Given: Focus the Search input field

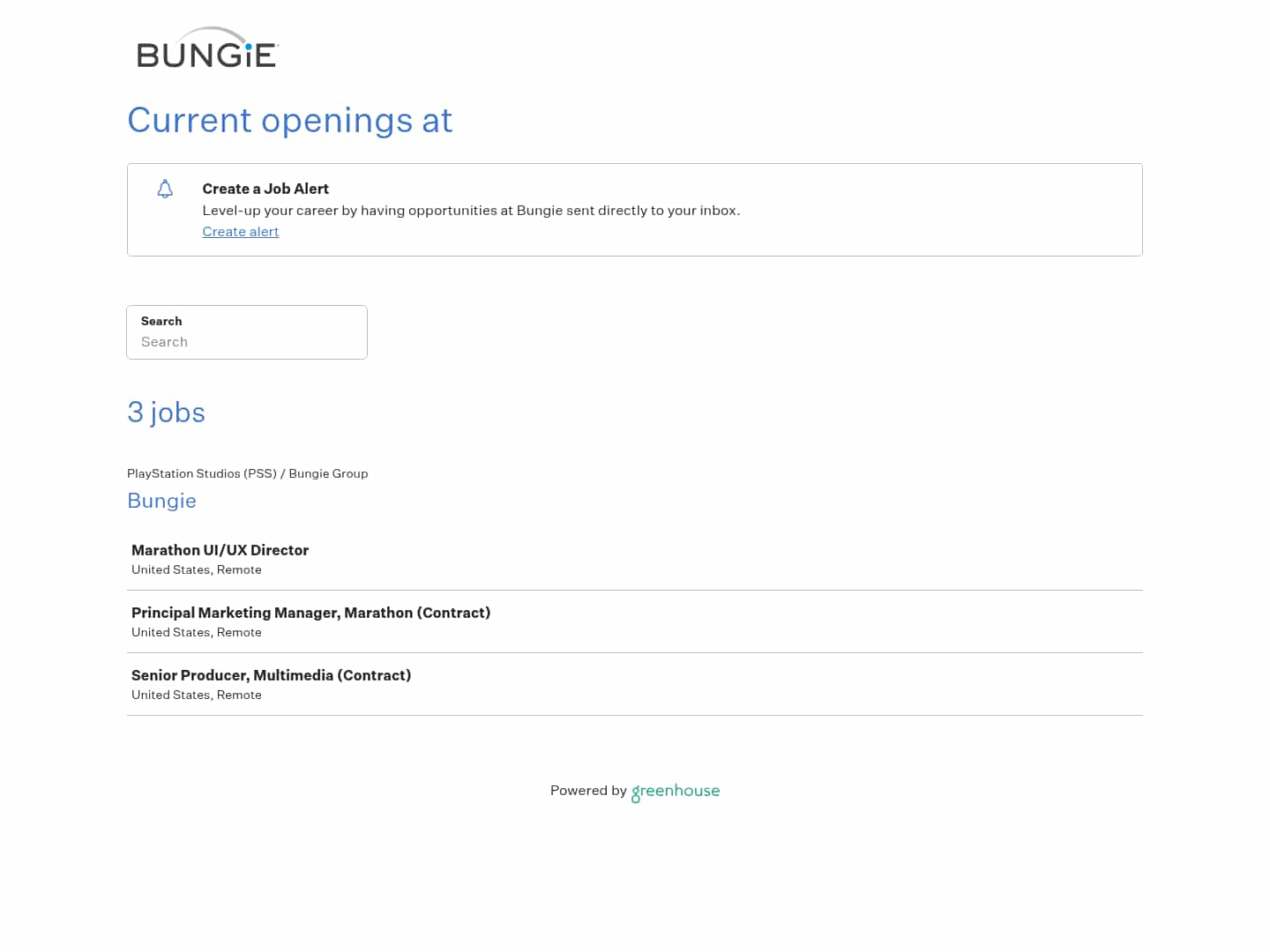Looking at the screenshot, I should click(247, 332).
